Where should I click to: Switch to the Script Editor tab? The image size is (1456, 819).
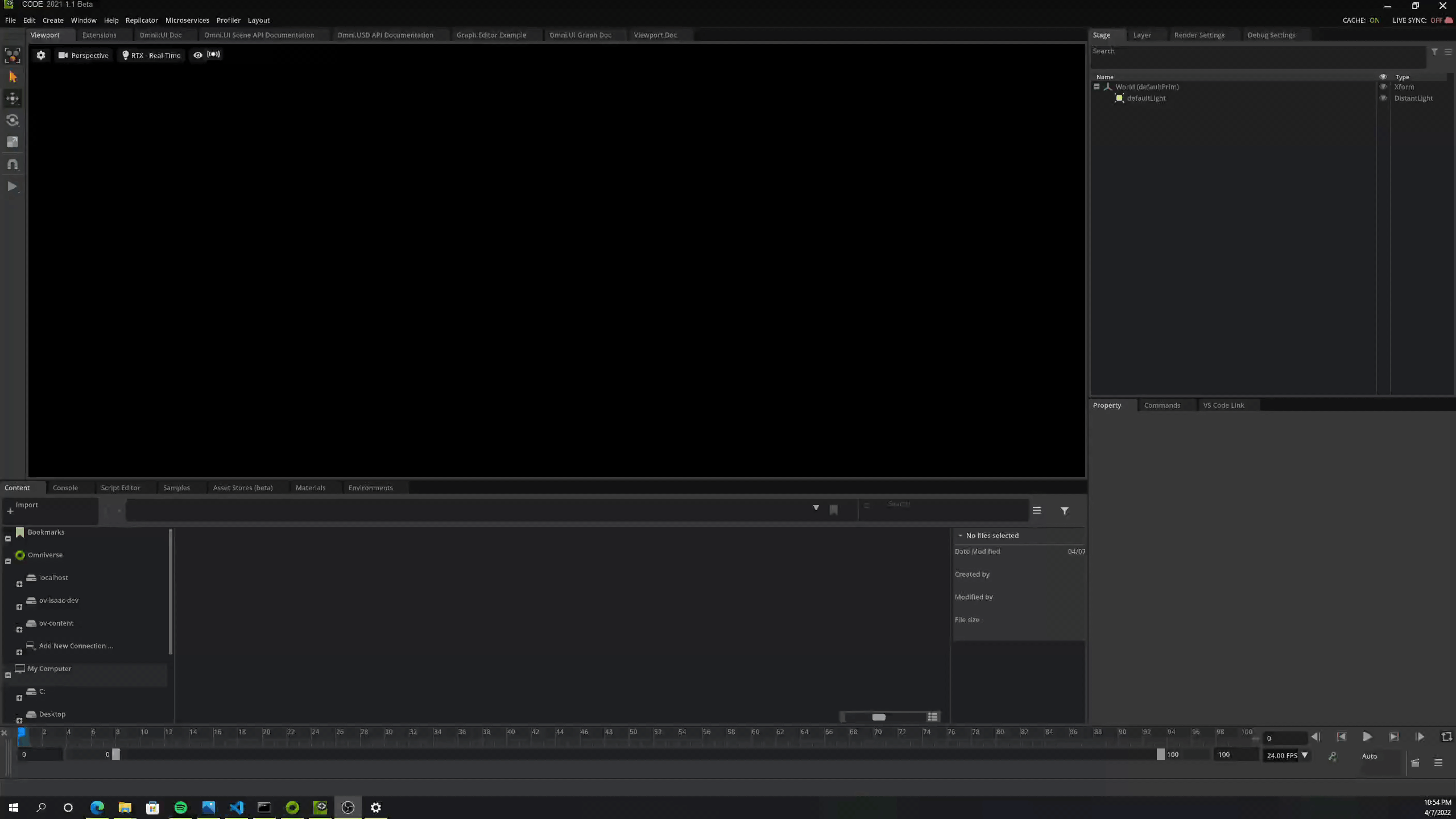pos(120,487)
